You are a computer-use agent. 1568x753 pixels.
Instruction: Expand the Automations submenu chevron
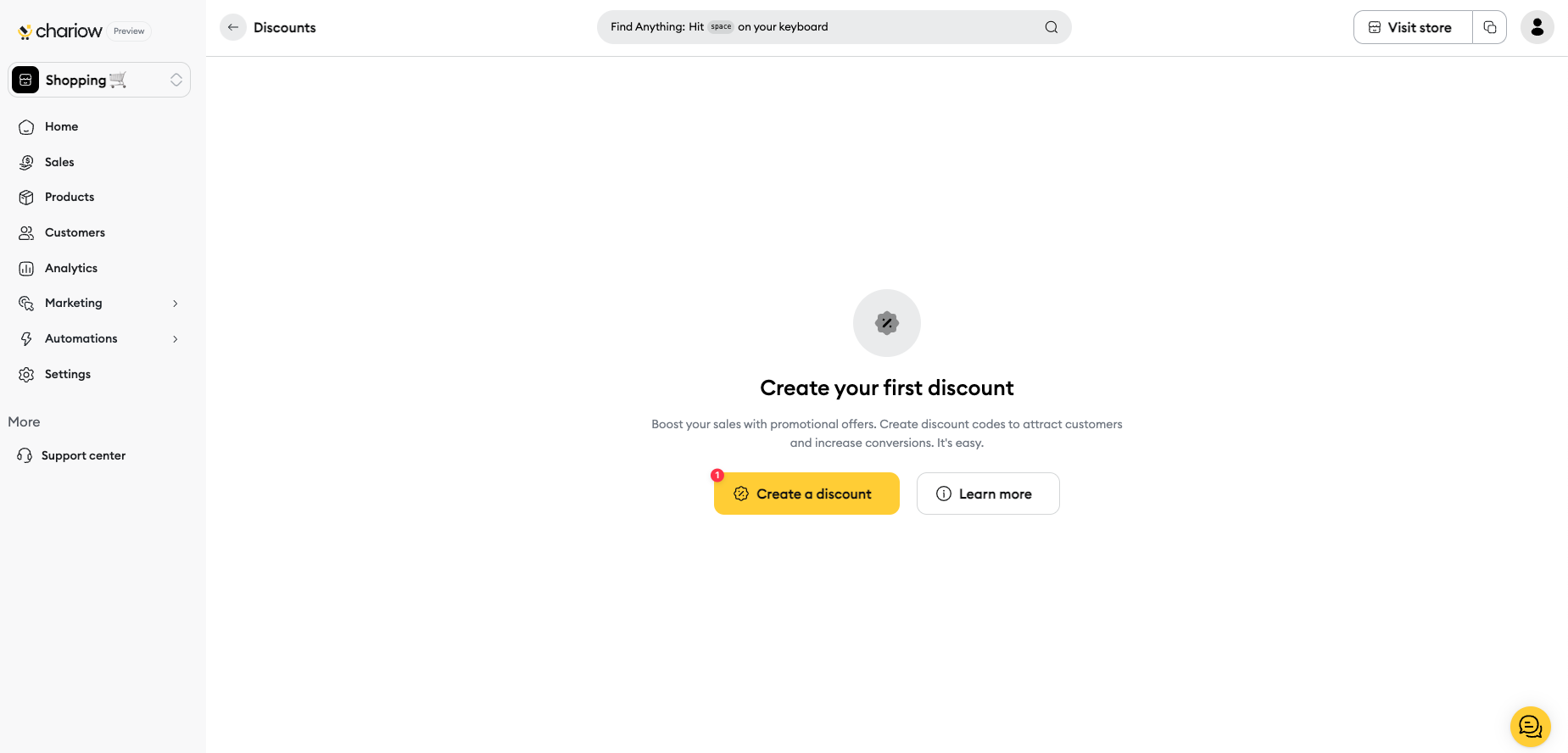176,339
